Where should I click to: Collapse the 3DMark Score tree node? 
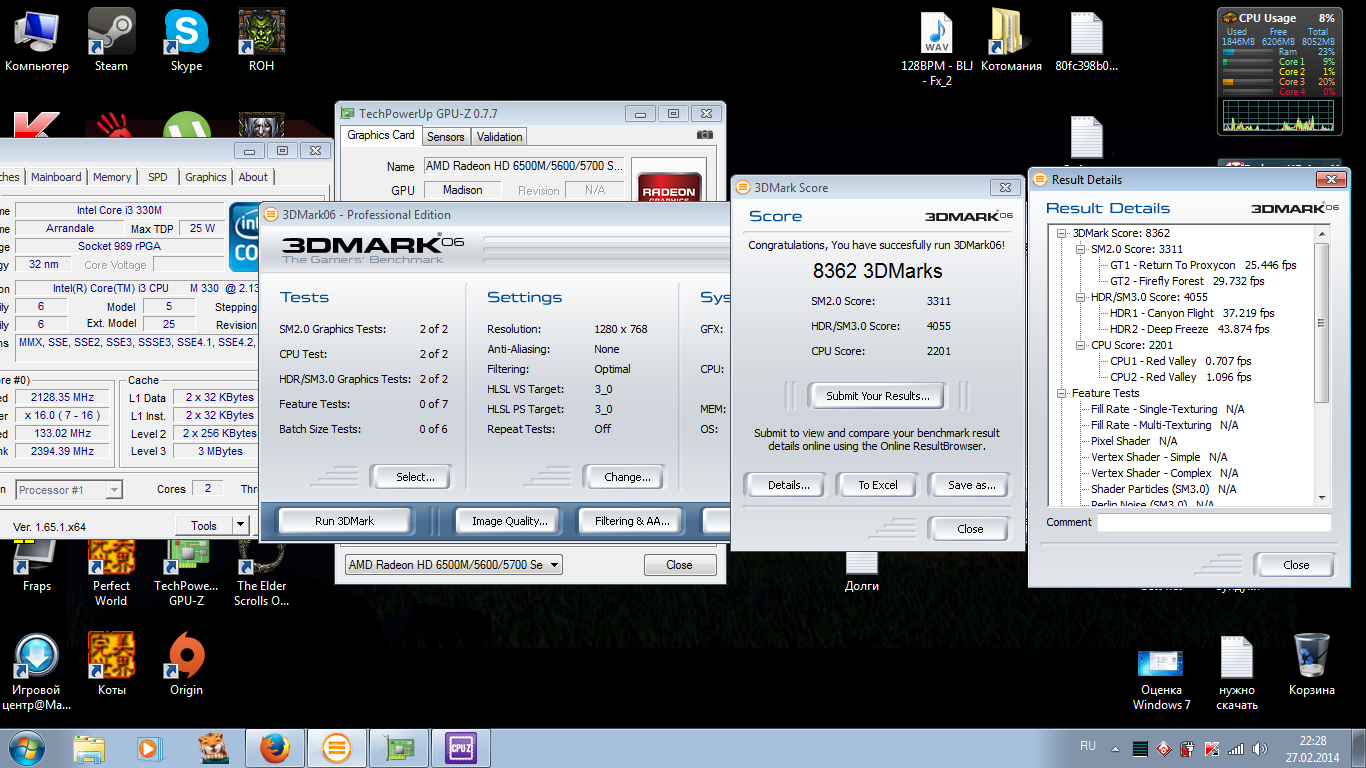click(x=1063, y=233)
